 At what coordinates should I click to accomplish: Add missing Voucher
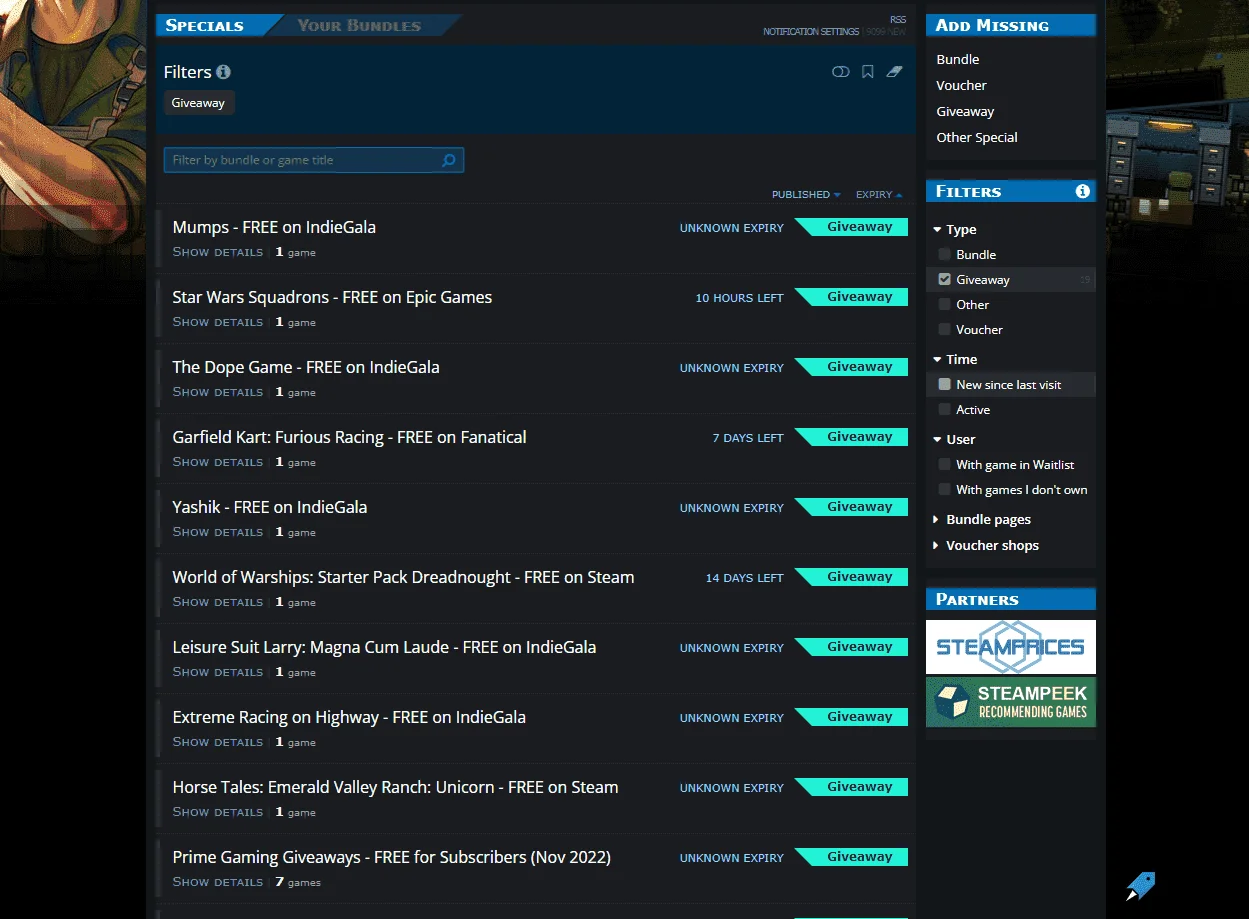tap(961, 86)
